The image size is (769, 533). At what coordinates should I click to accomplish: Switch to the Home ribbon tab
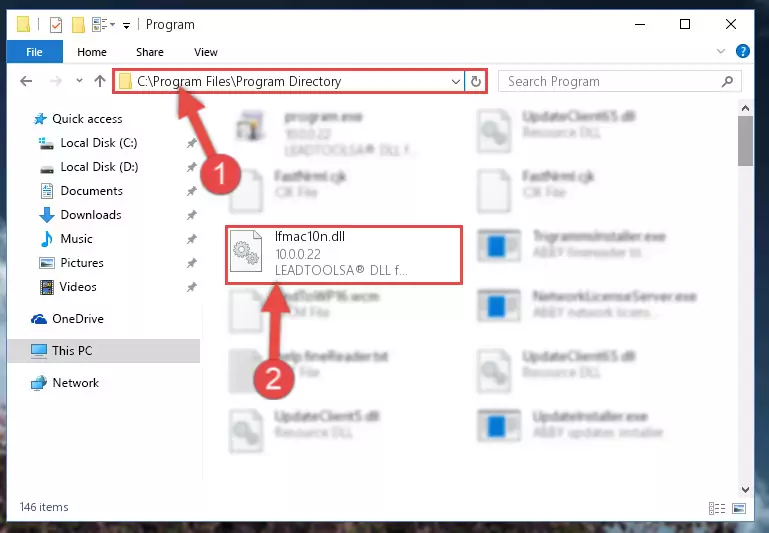point(92,52)
